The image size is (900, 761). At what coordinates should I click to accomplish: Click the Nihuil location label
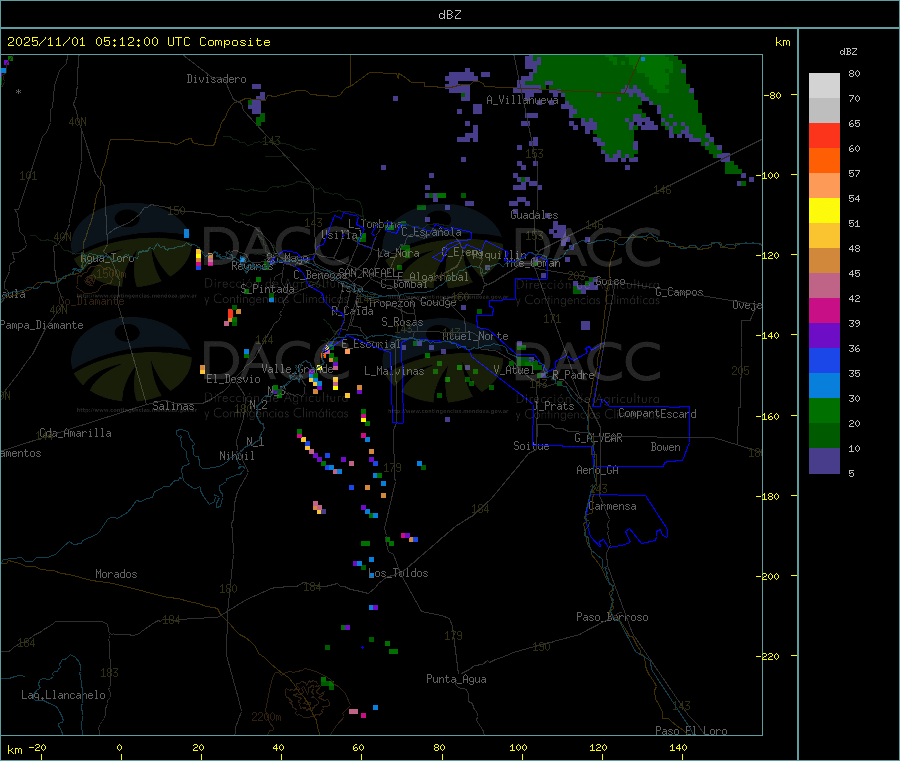(237, 456)
